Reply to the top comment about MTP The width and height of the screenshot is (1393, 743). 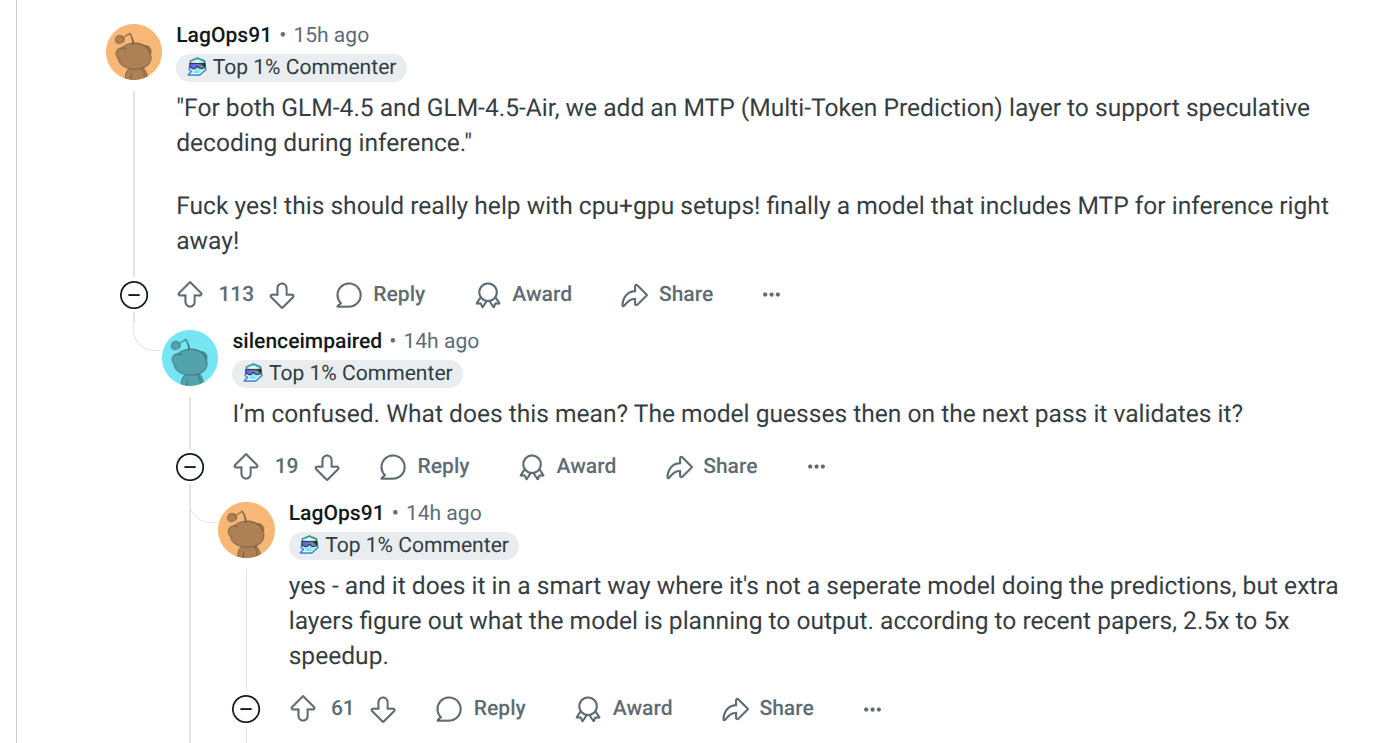click(381, 295)
